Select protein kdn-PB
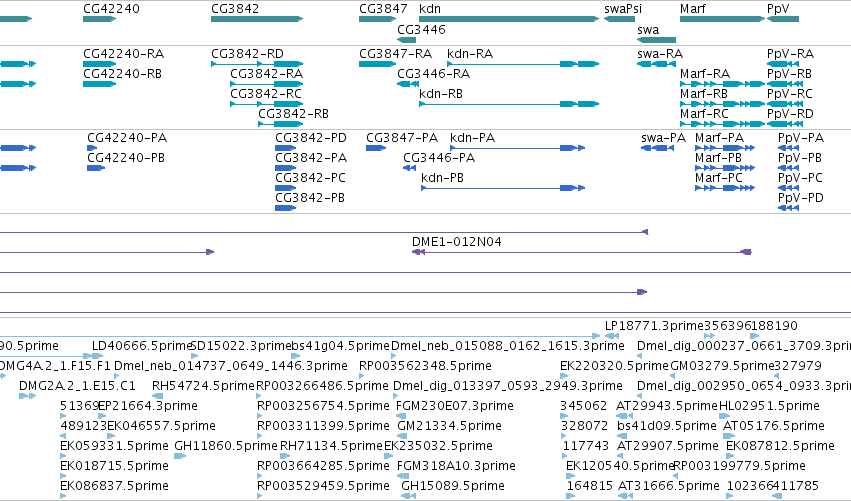 [x=503, y=188]
